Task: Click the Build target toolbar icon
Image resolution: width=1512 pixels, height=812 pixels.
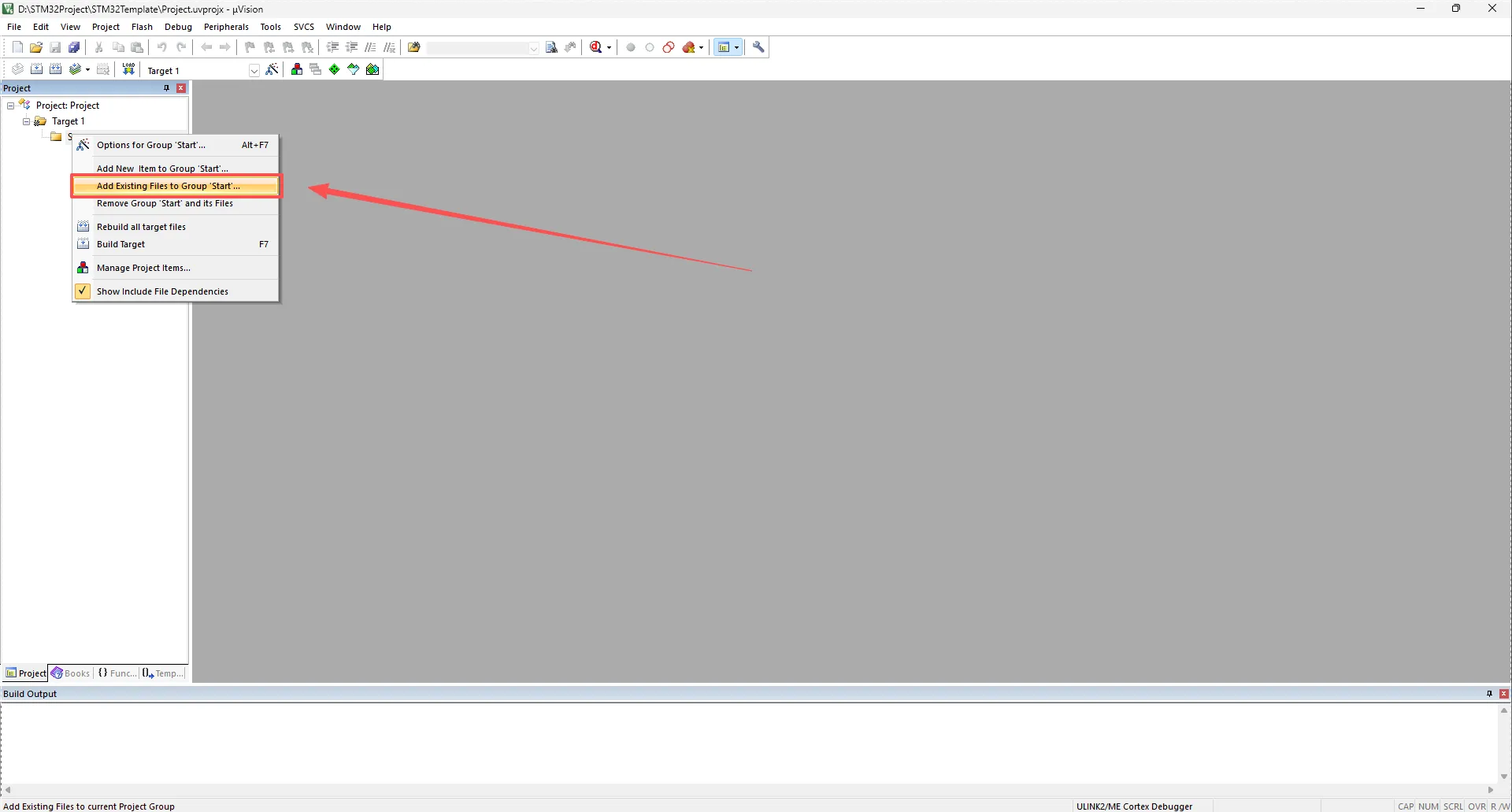Action: point(36,69)
